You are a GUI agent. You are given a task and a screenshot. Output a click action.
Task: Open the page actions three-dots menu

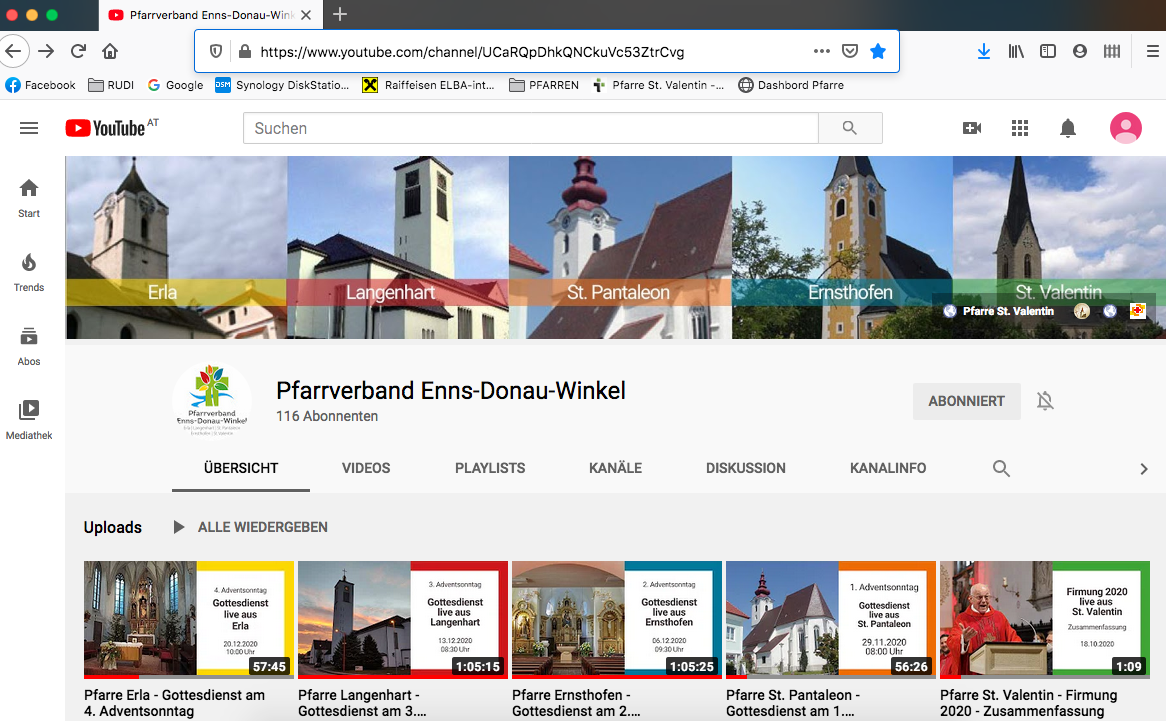pos(822,51)
